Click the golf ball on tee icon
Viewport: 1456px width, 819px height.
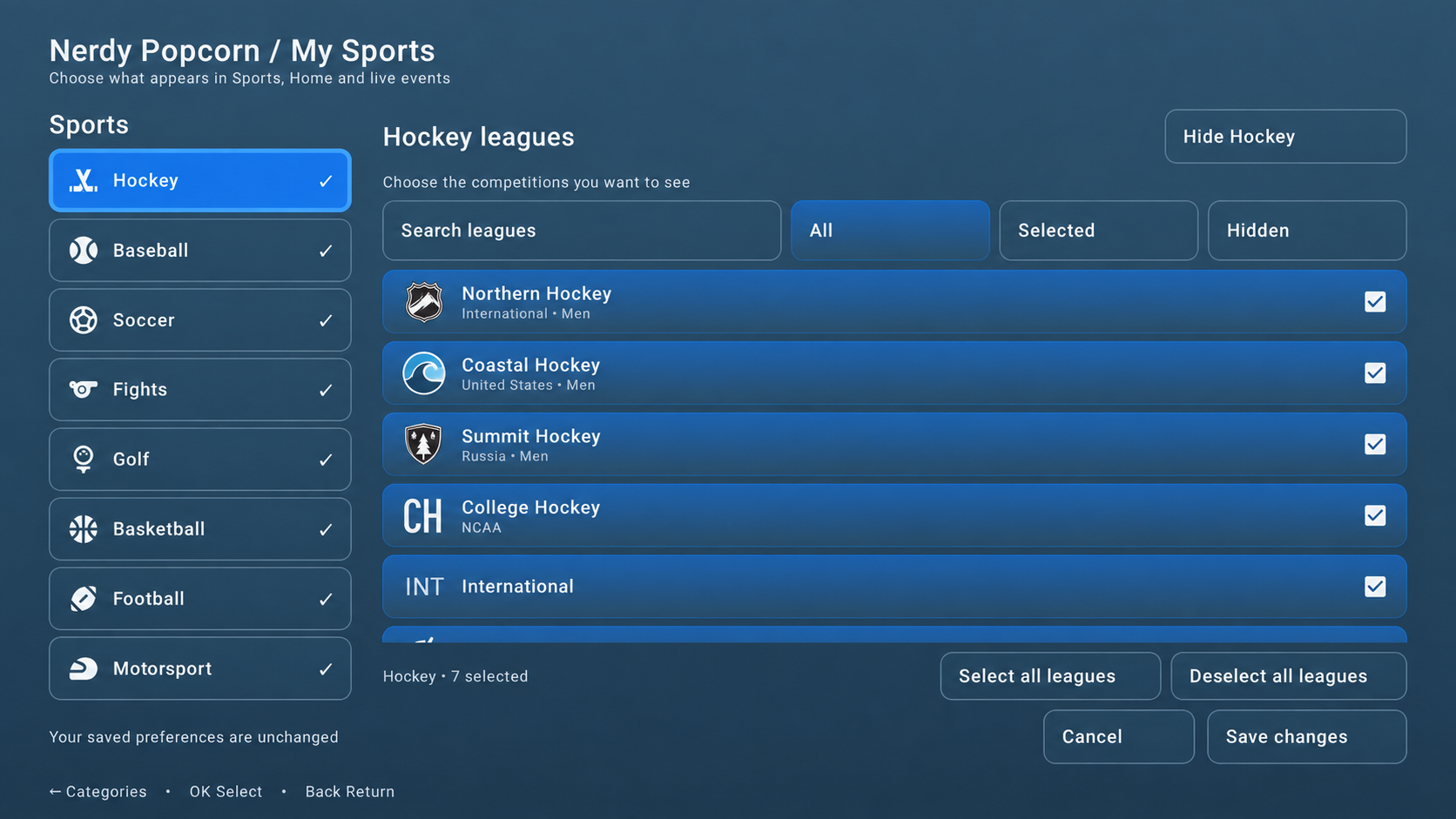pos(84,460)
